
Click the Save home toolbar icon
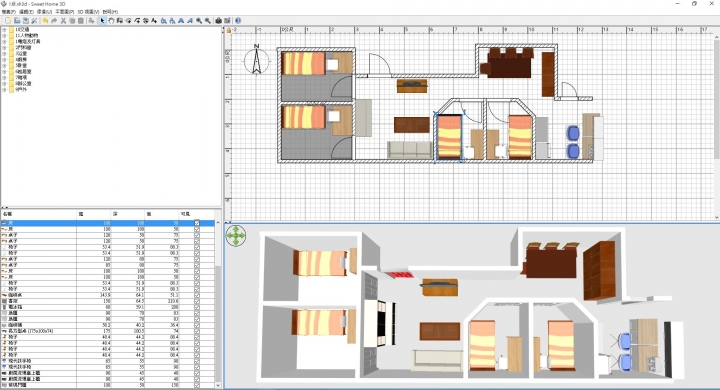click(26, 21)
